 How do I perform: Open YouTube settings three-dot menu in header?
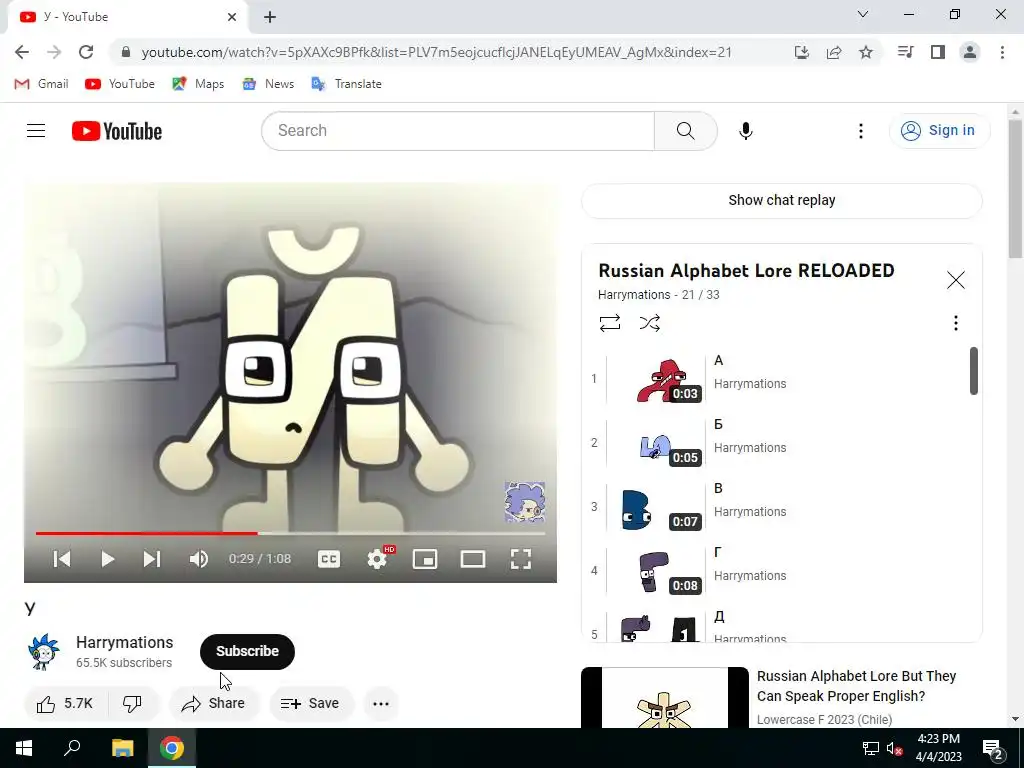pyautogui.click(x=861, y=131)
